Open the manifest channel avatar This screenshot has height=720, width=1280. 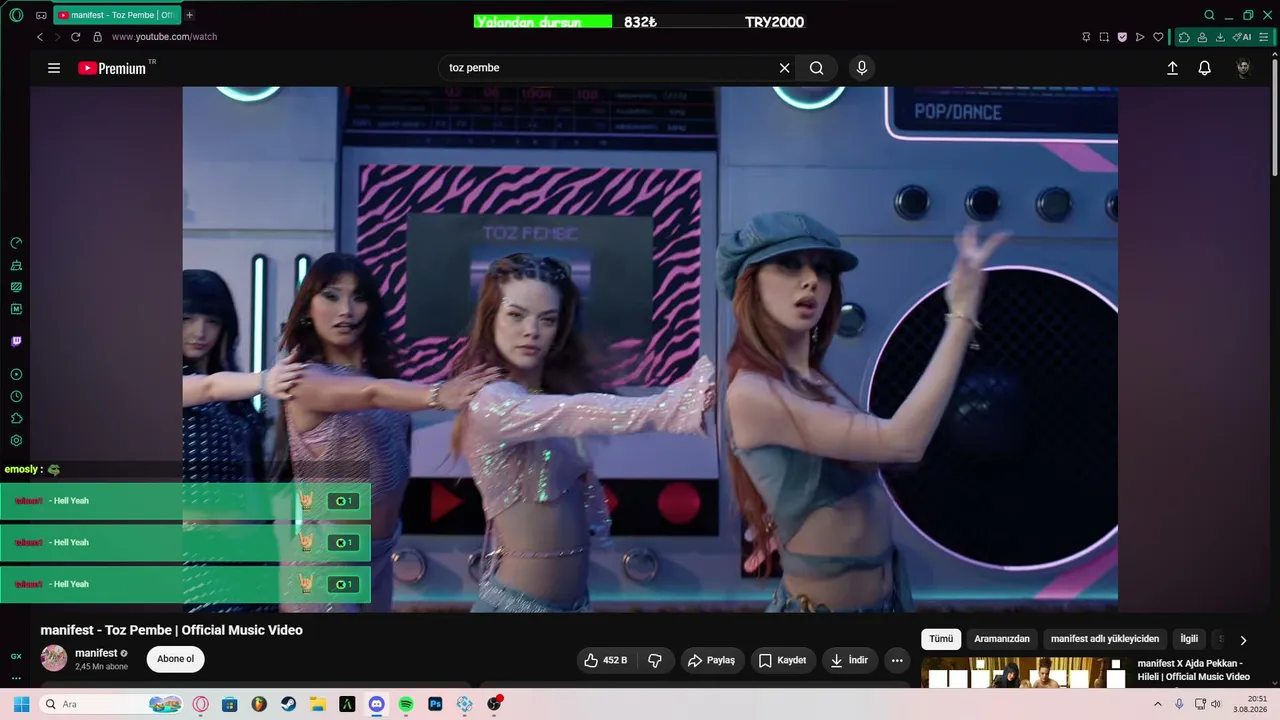(54, 658)
